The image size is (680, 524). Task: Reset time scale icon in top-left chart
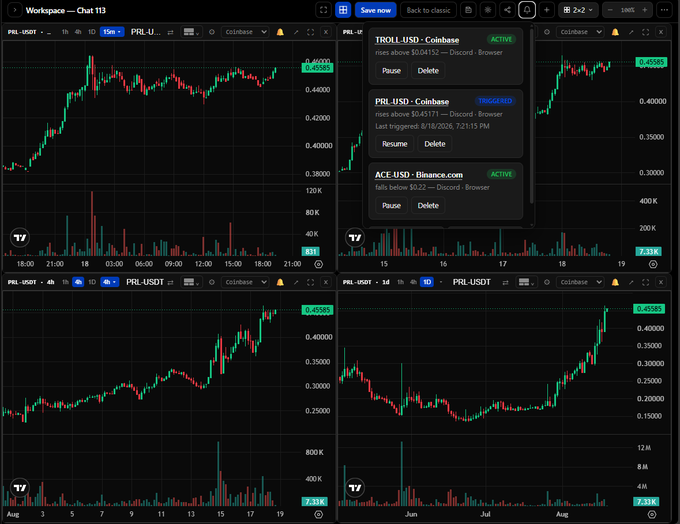point(318,264)
